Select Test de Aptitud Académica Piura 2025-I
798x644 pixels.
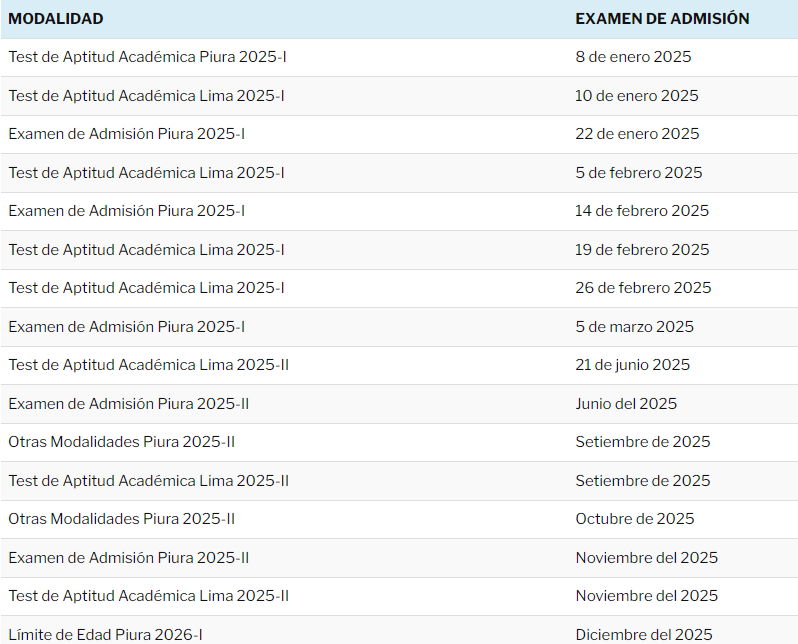coord(148,57)
